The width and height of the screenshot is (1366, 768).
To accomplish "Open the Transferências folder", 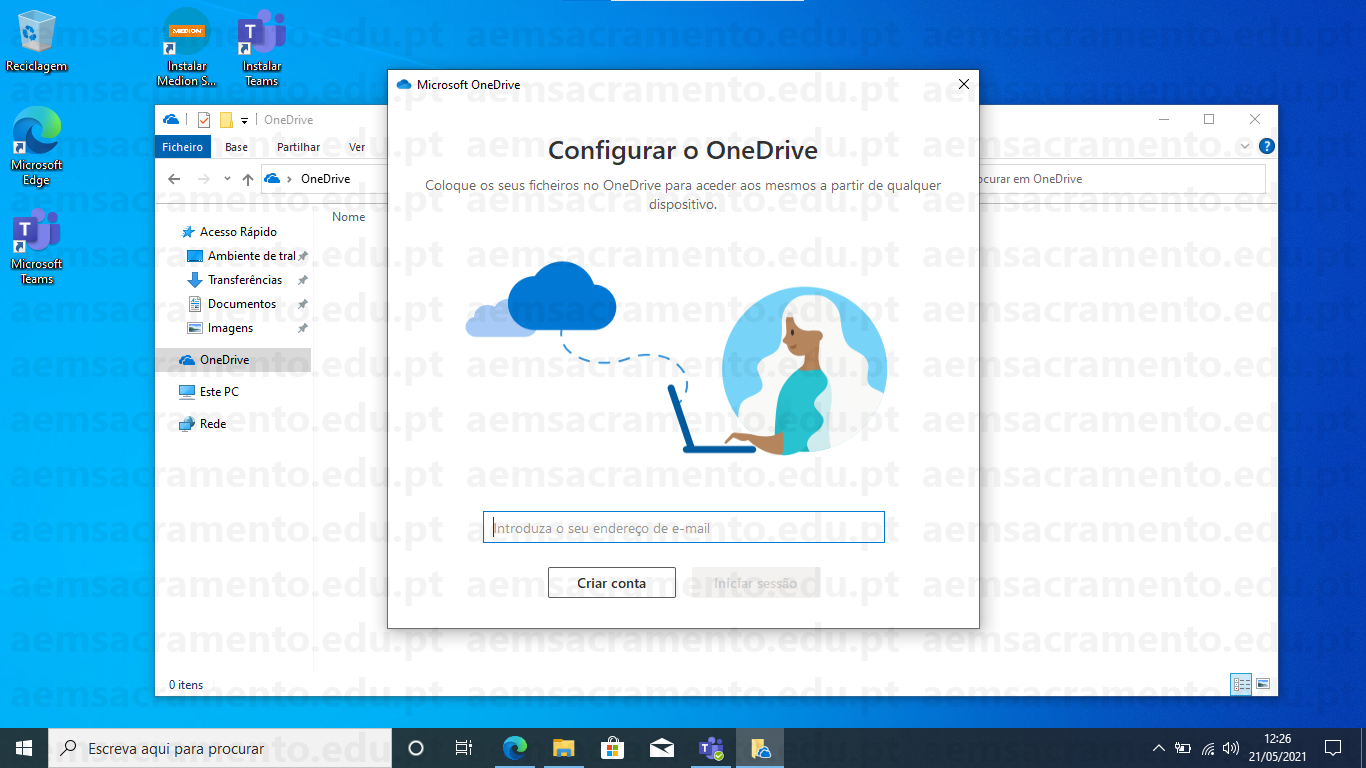I will 244,280.
